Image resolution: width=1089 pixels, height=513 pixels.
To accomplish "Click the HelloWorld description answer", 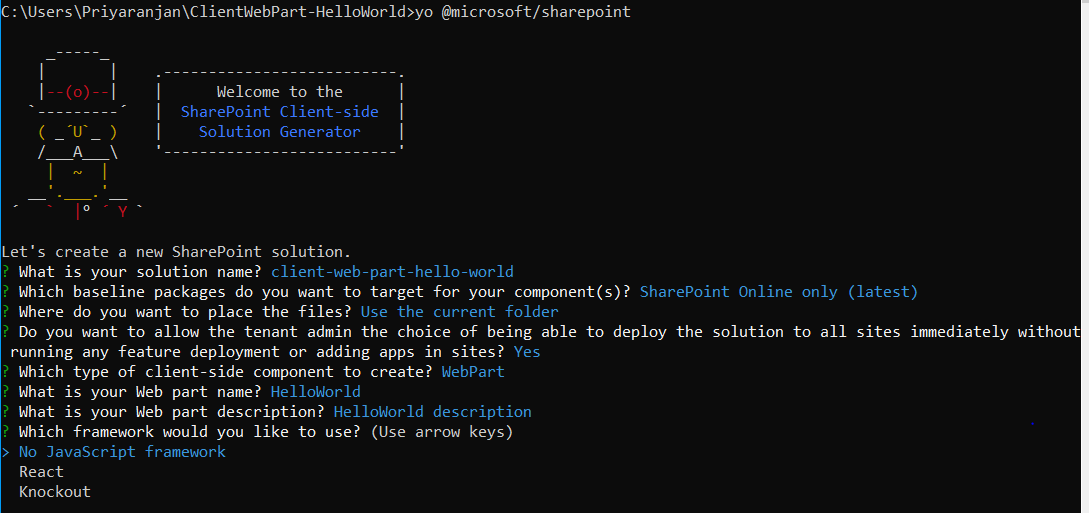I will tap(433, 412).
